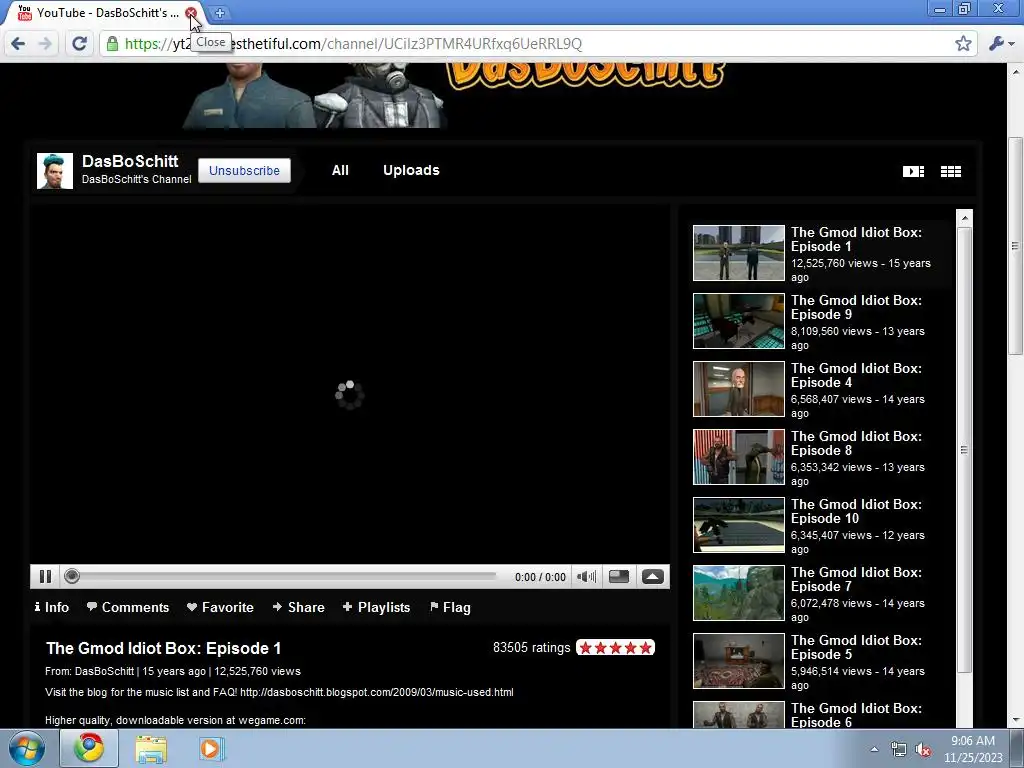Open the Episode 5 thumbnail
The width and height of the screenshot is (1024, 768).
coord(739,660)
